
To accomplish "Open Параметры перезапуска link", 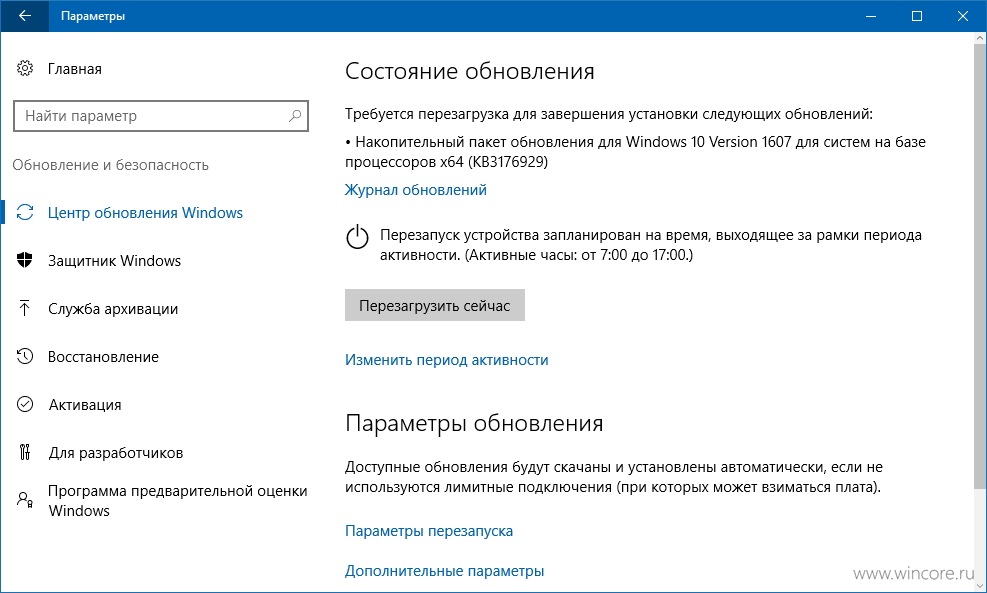I will (429, 531).
